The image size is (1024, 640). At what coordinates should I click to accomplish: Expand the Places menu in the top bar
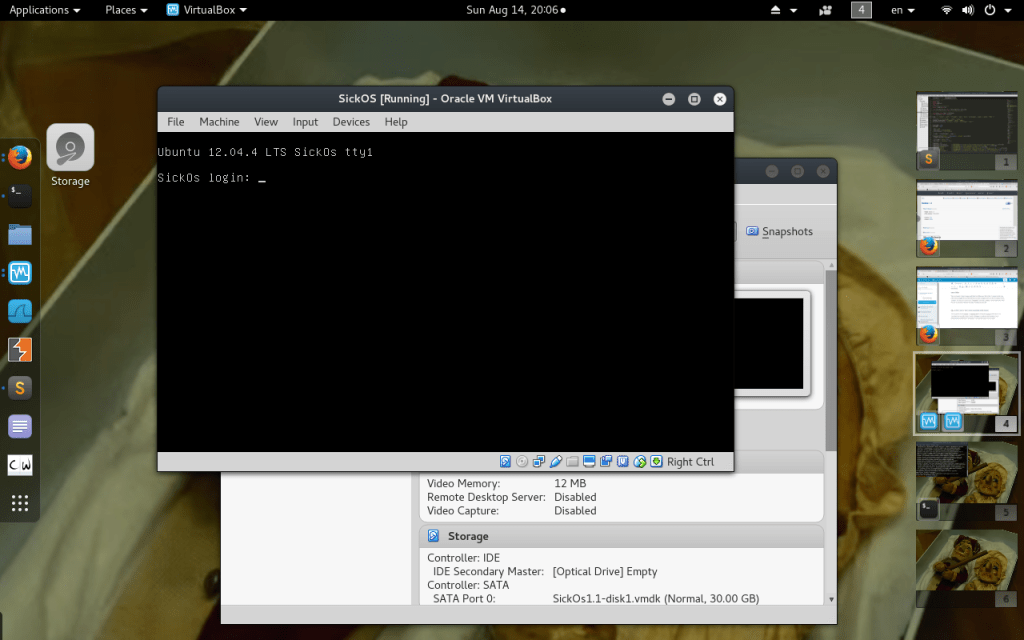click(119, 10)
